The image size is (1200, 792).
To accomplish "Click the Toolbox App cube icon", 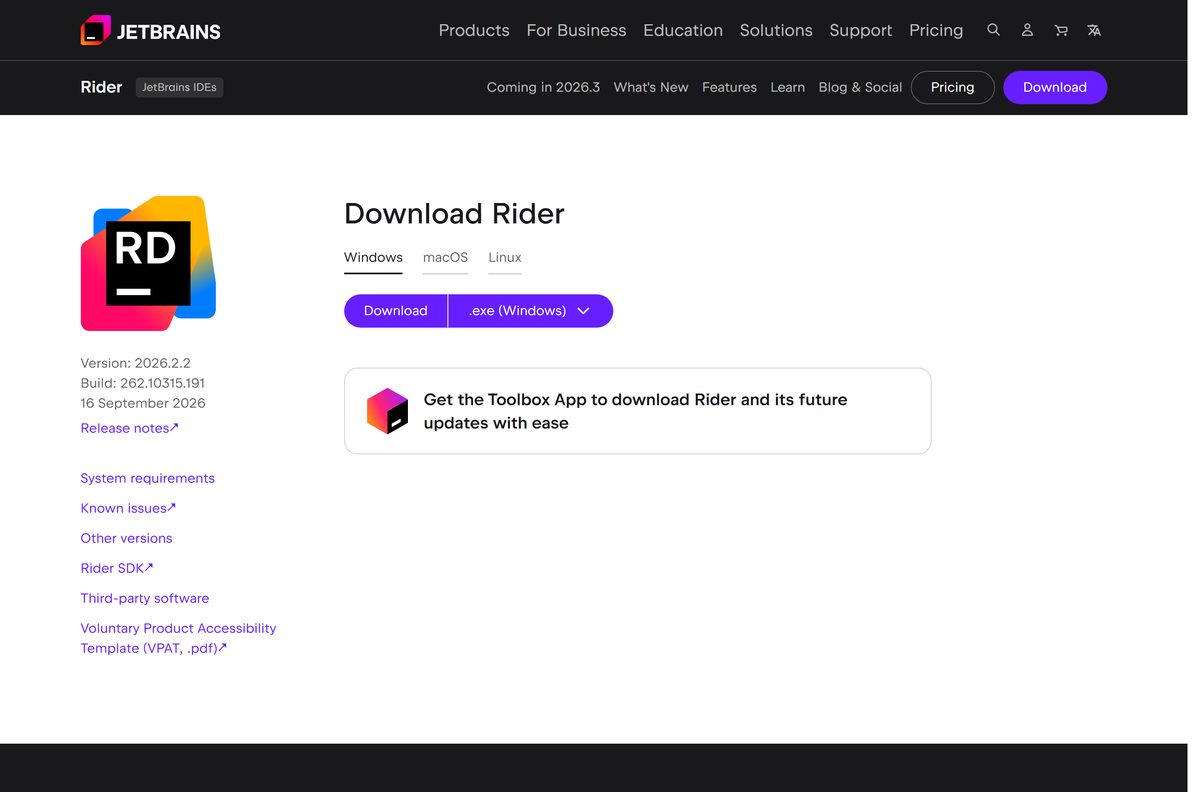I will (387, 411).
